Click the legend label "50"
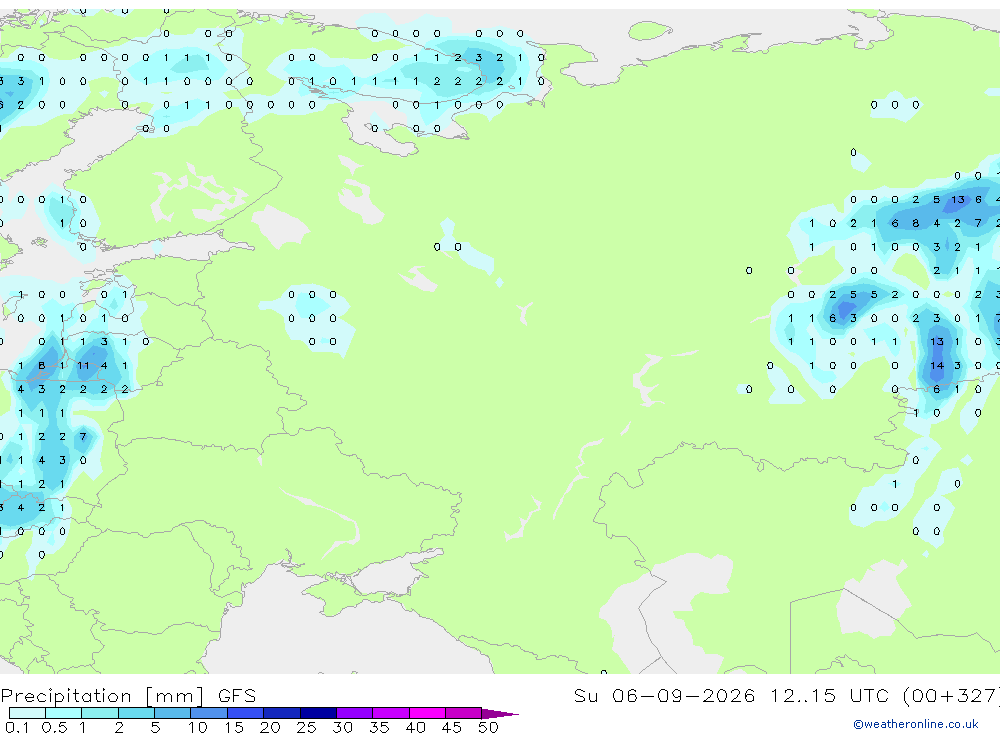Image resolution: width=1000 pixels, height=733 pixels. coord(488,727)
